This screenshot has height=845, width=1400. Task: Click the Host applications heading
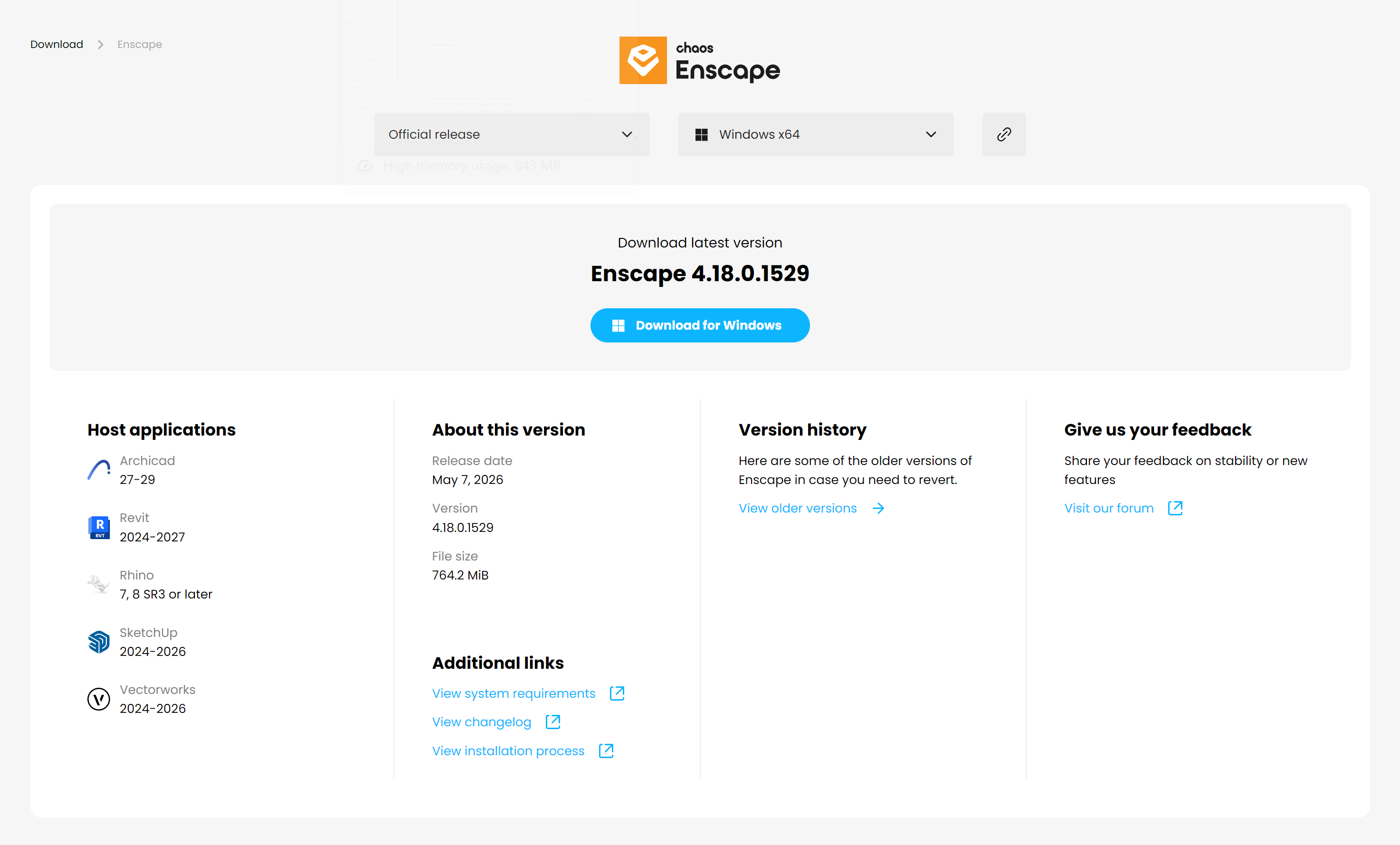click(x=162, y=429)
